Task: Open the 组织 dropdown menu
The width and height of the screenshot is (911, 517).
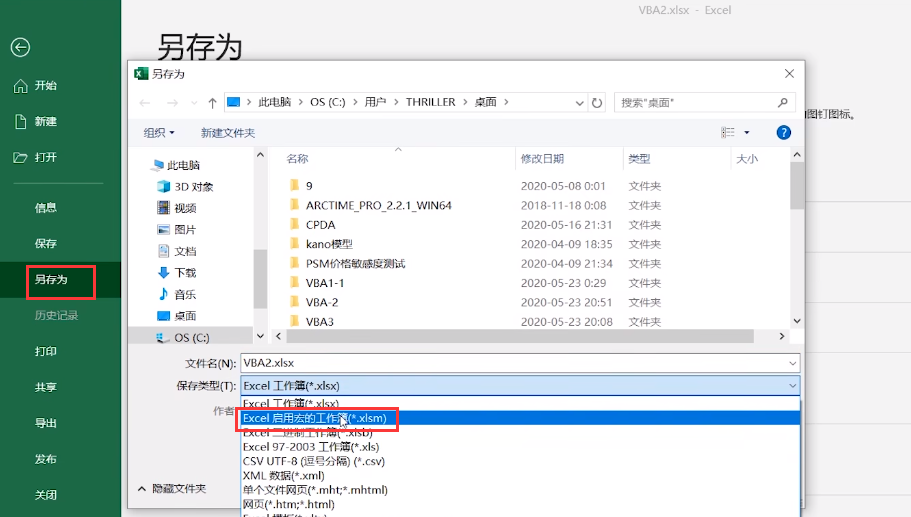Action: click(x=159, y=132)
